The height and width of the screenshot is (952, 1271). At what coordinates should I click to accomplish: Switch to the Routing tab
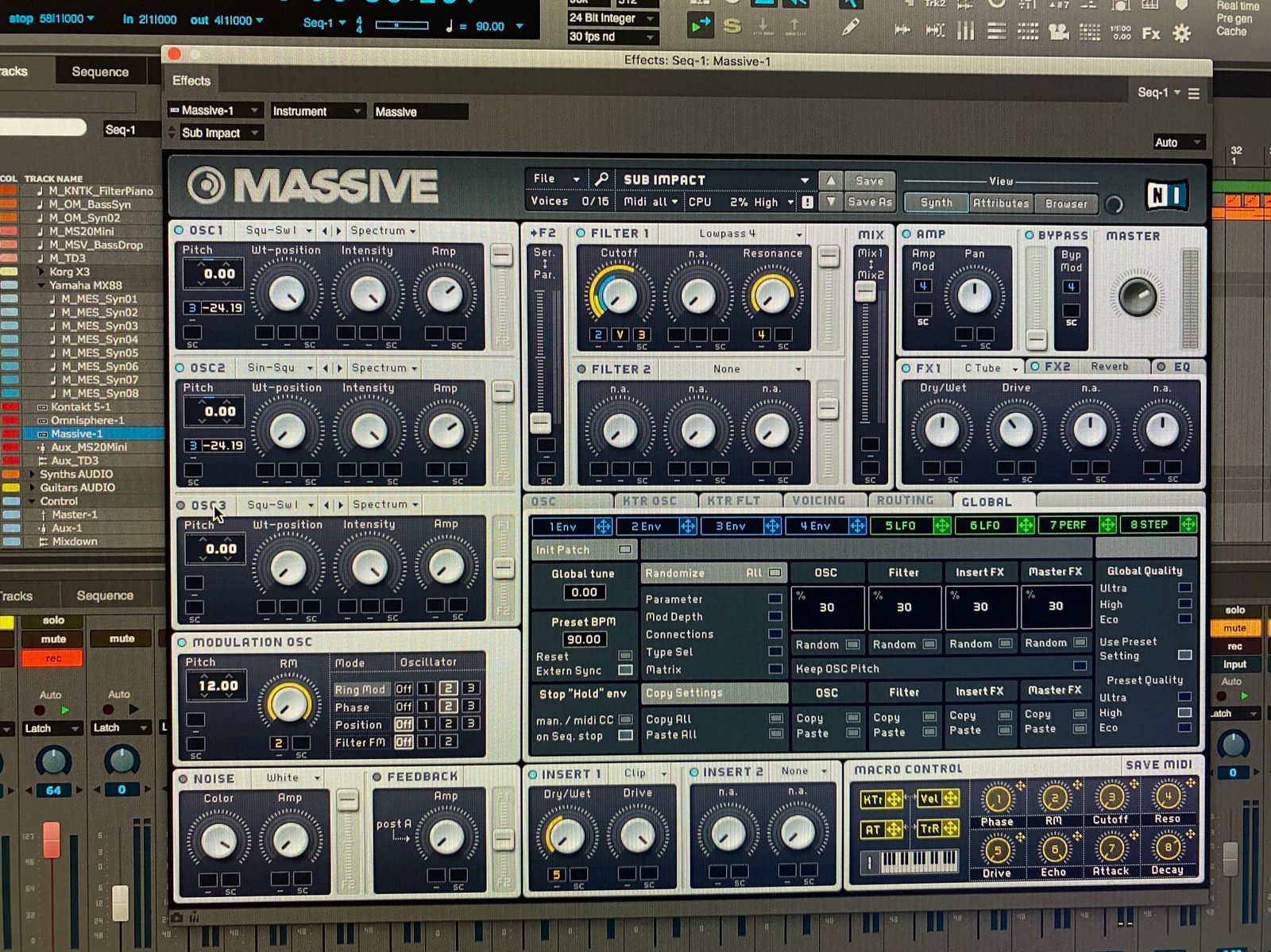point(904,501)
